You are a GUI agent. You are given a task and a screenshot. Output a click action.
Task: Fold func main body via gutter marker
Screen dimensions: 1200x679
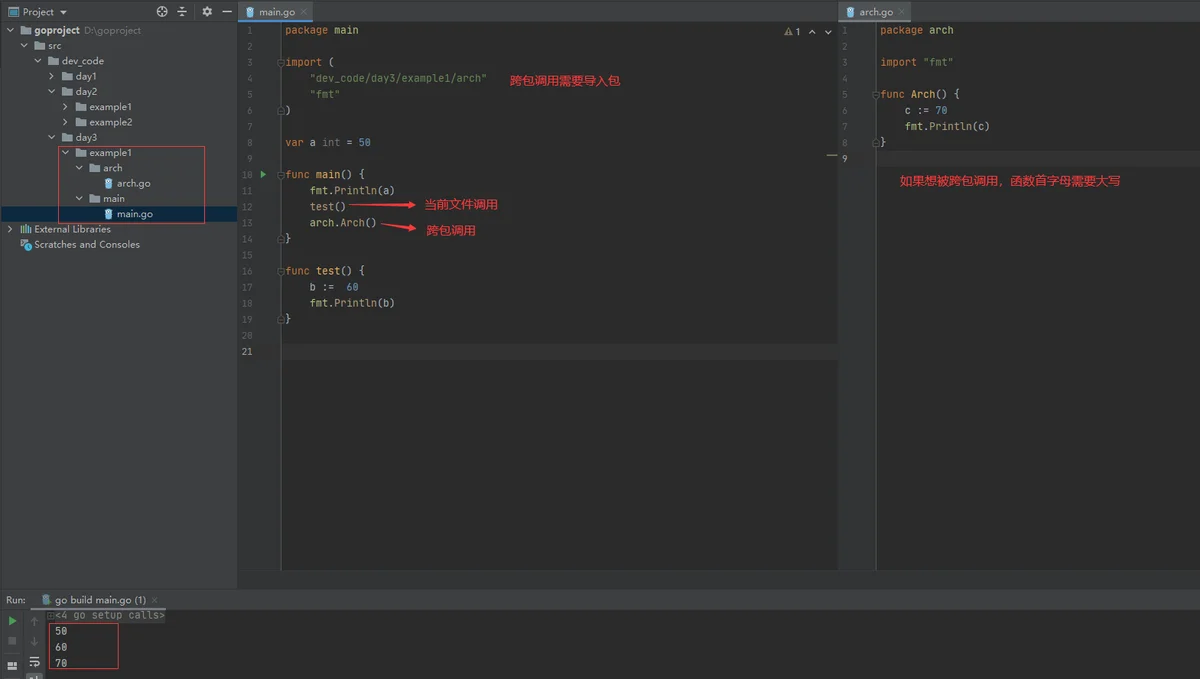[x=281, y=174]
